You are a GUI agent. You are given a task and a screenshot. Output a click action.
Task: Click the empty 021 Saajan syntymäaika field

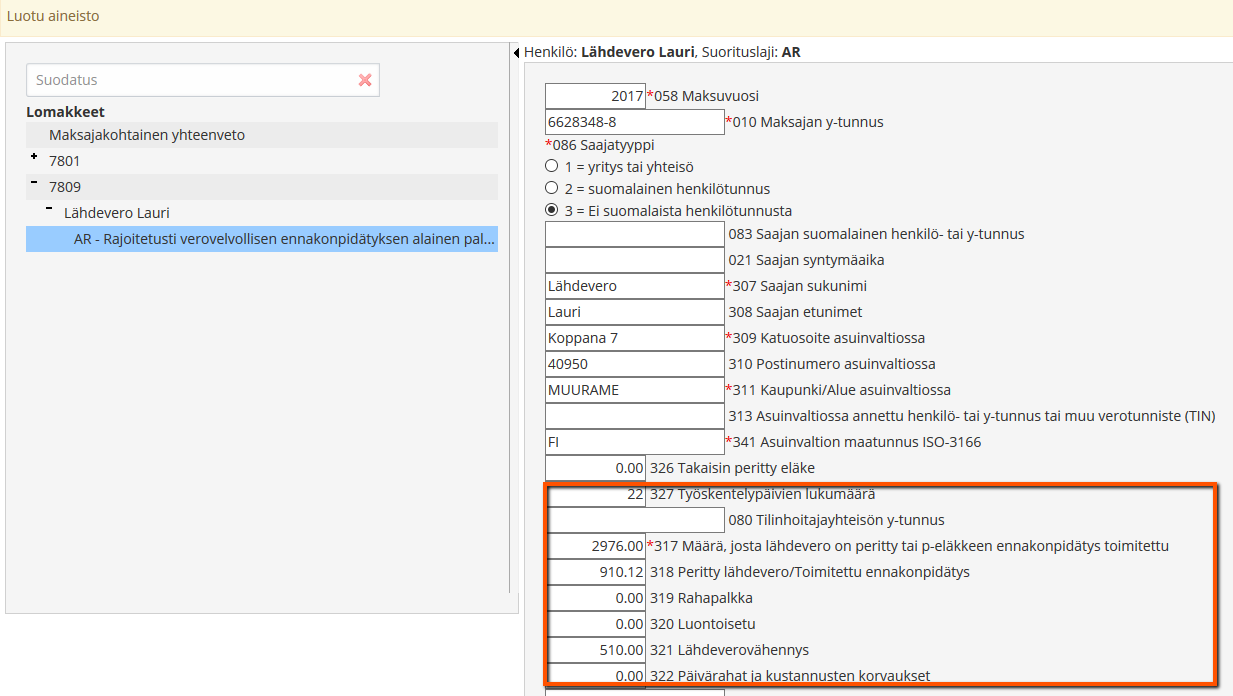[634, 260]
